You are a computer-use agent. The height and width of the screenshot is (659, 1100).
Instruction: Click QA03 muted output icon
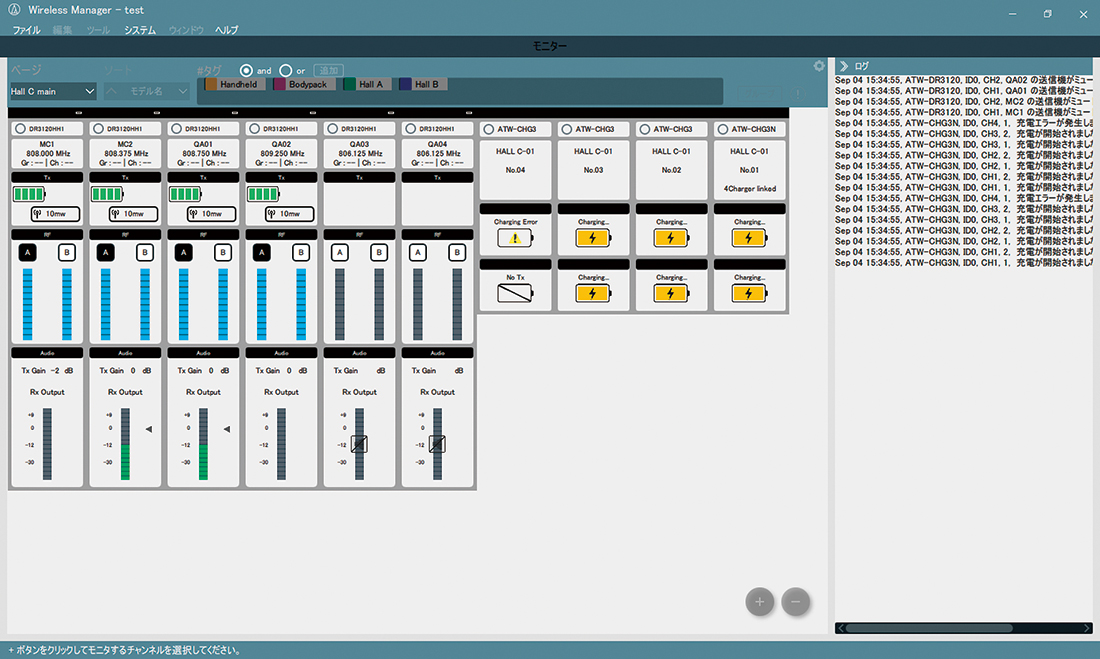359,444
